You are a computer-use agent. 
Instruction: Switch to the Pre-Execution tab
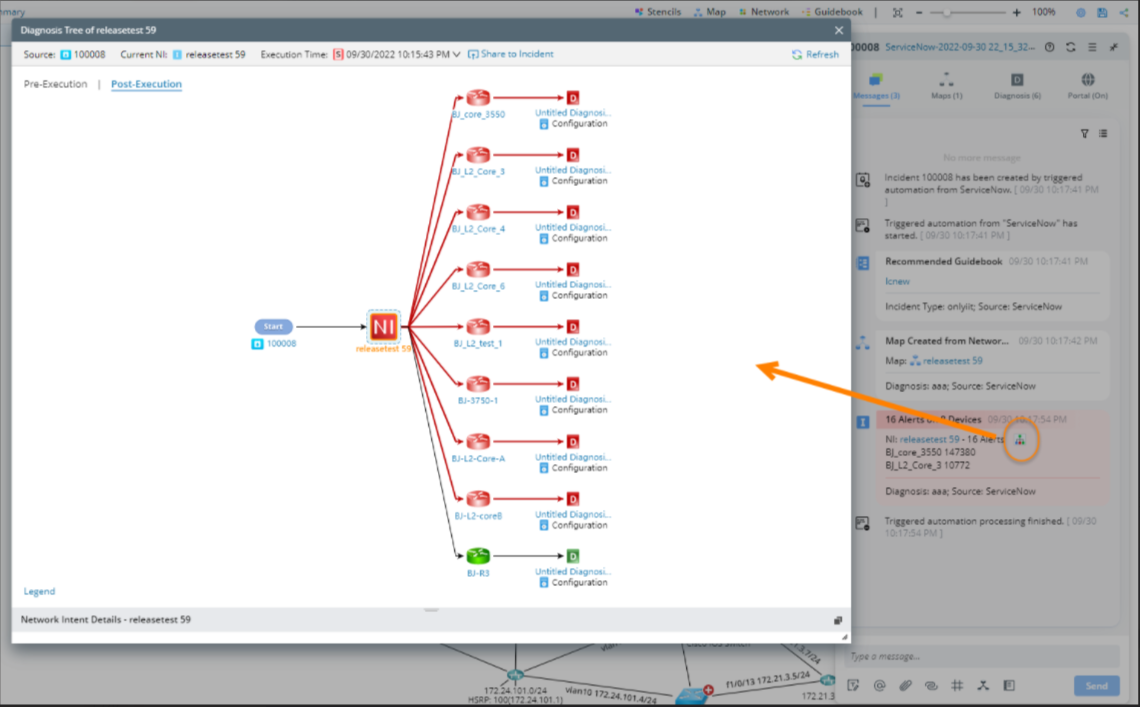point(55,84)
